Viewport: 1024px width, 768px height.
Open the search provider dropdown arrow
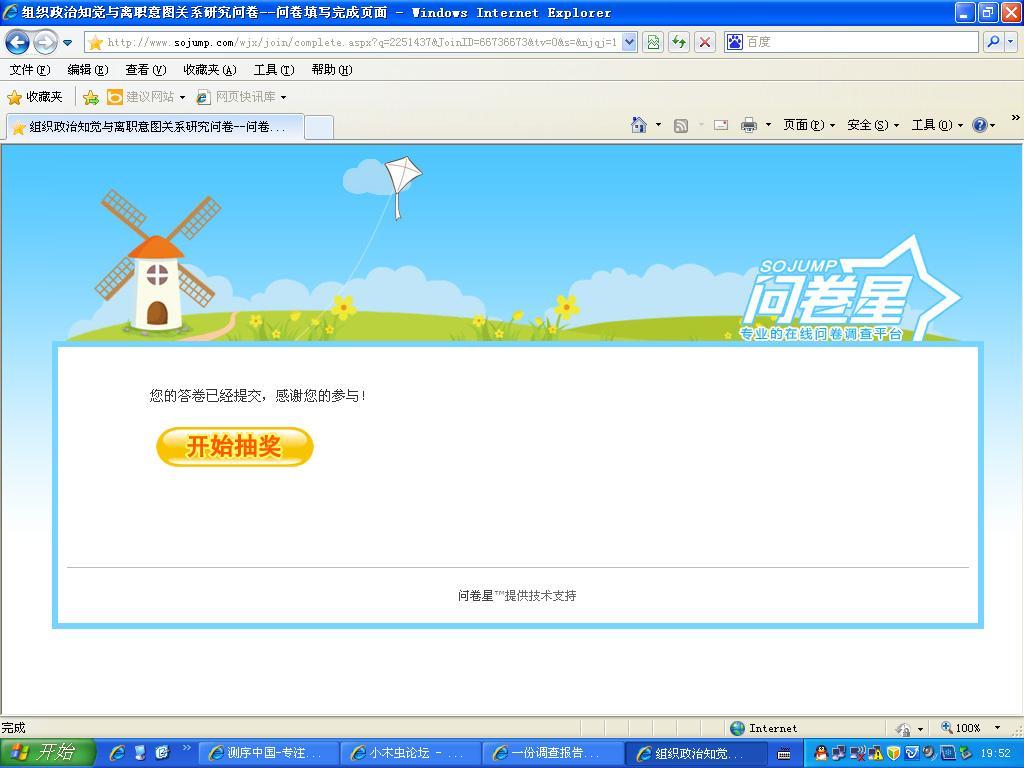pos(1011,42)
